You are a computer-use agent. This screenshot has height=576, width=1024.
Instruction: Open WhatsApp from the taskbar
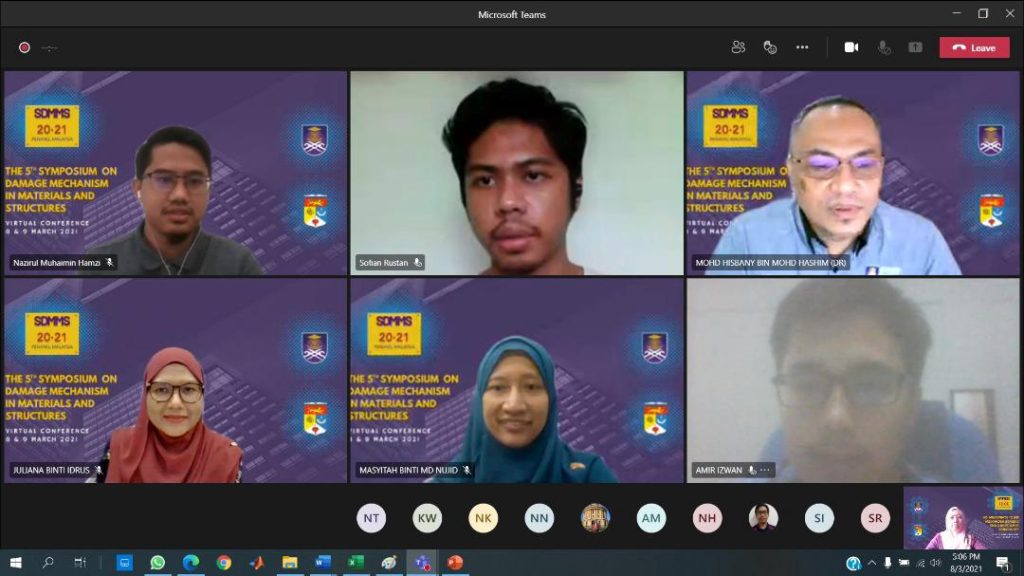tap(157, 563)
